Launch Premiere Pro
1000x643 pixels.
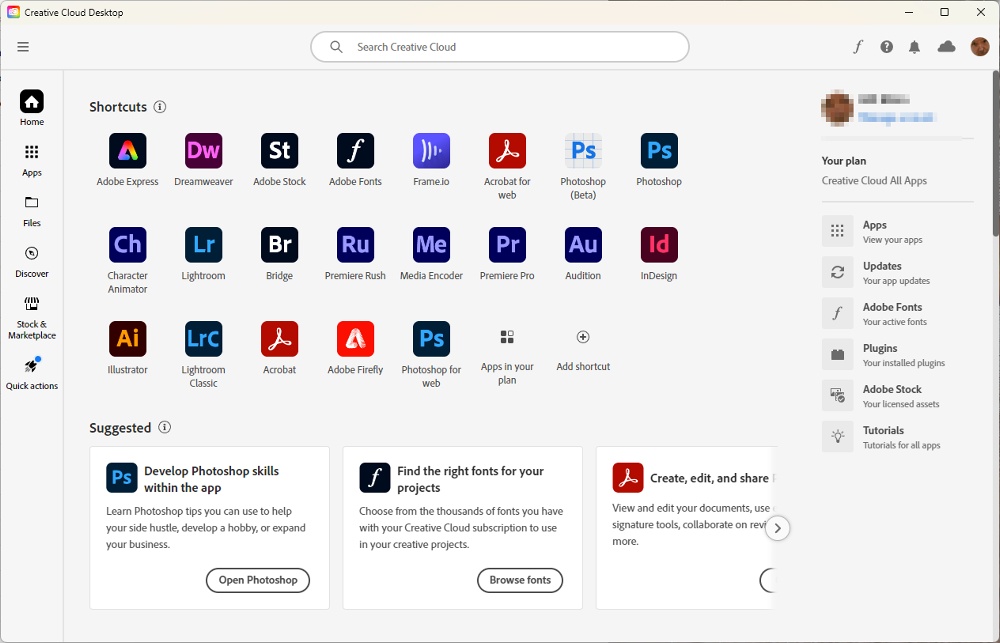507,245
